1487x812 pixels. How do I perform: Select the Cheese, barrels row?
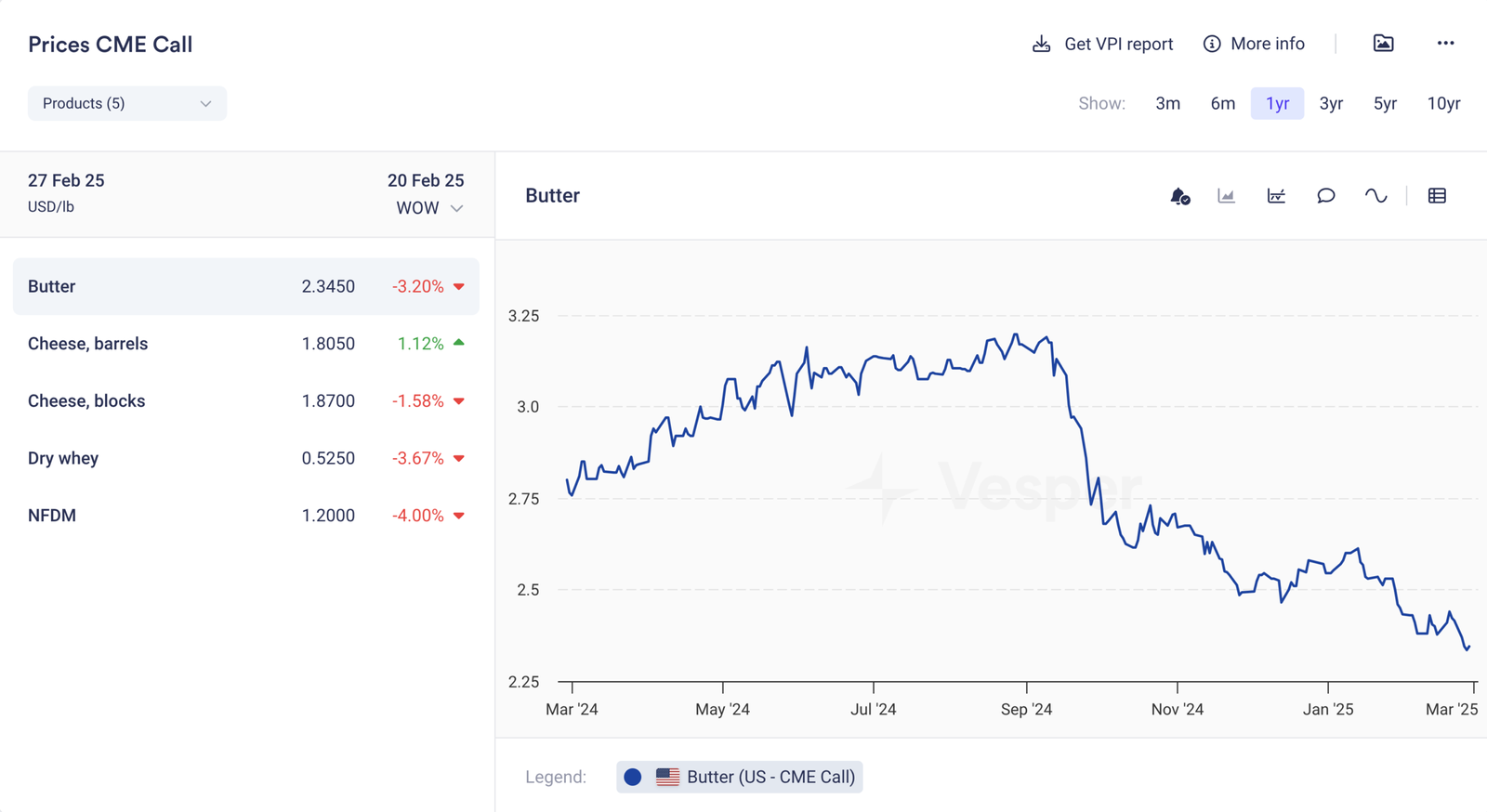(245, 344)
